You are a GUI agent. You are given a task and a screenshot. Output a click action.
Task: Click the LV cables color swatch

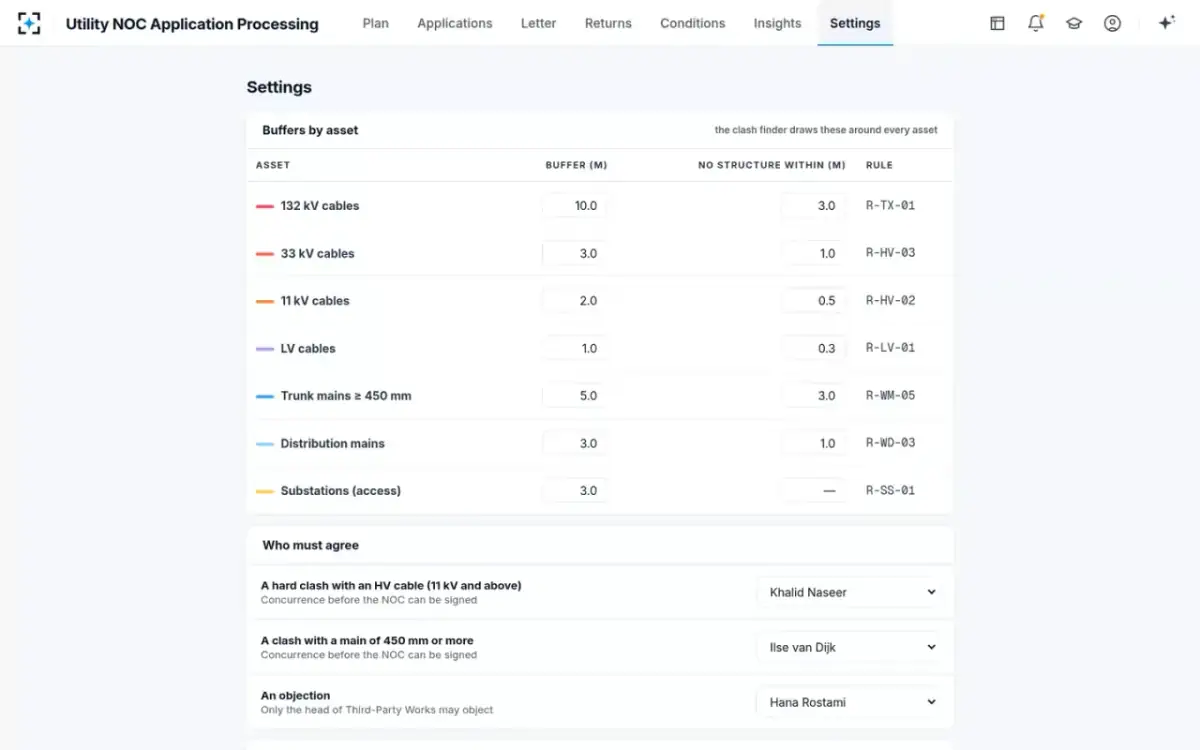pyautogui.click(x=265, y=349)
